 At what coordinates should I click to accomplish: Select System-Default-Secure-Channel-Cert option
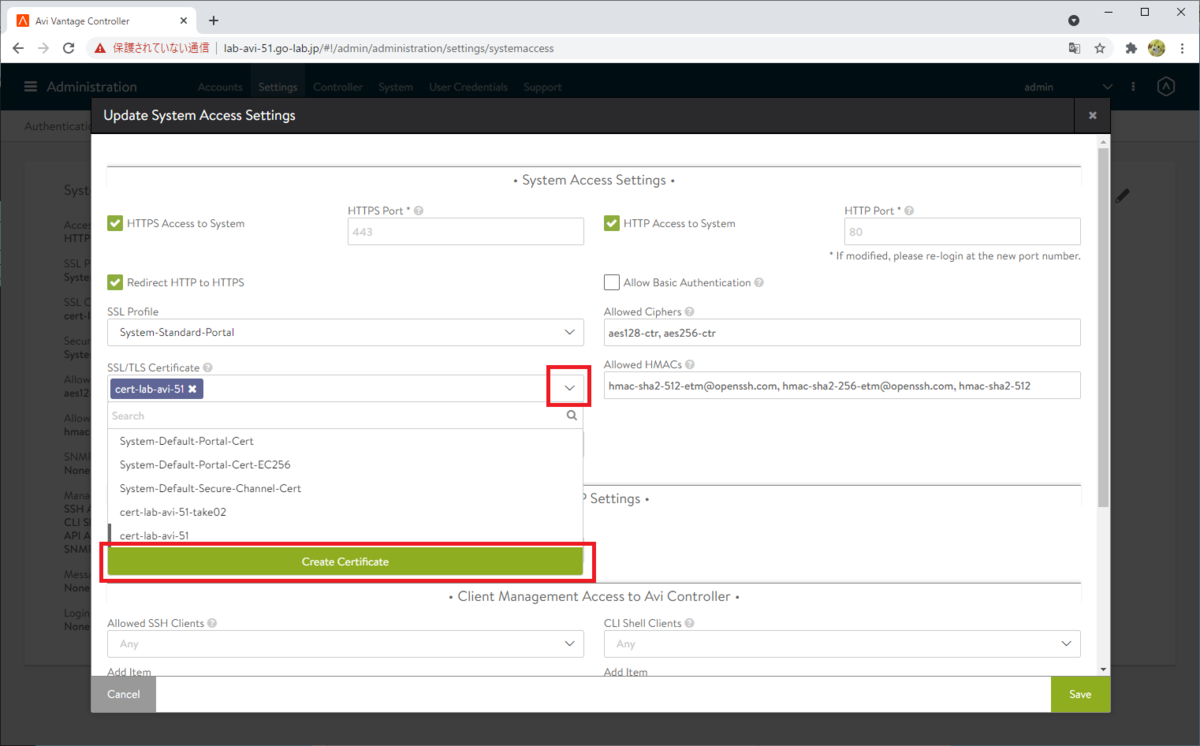[345, 489]
